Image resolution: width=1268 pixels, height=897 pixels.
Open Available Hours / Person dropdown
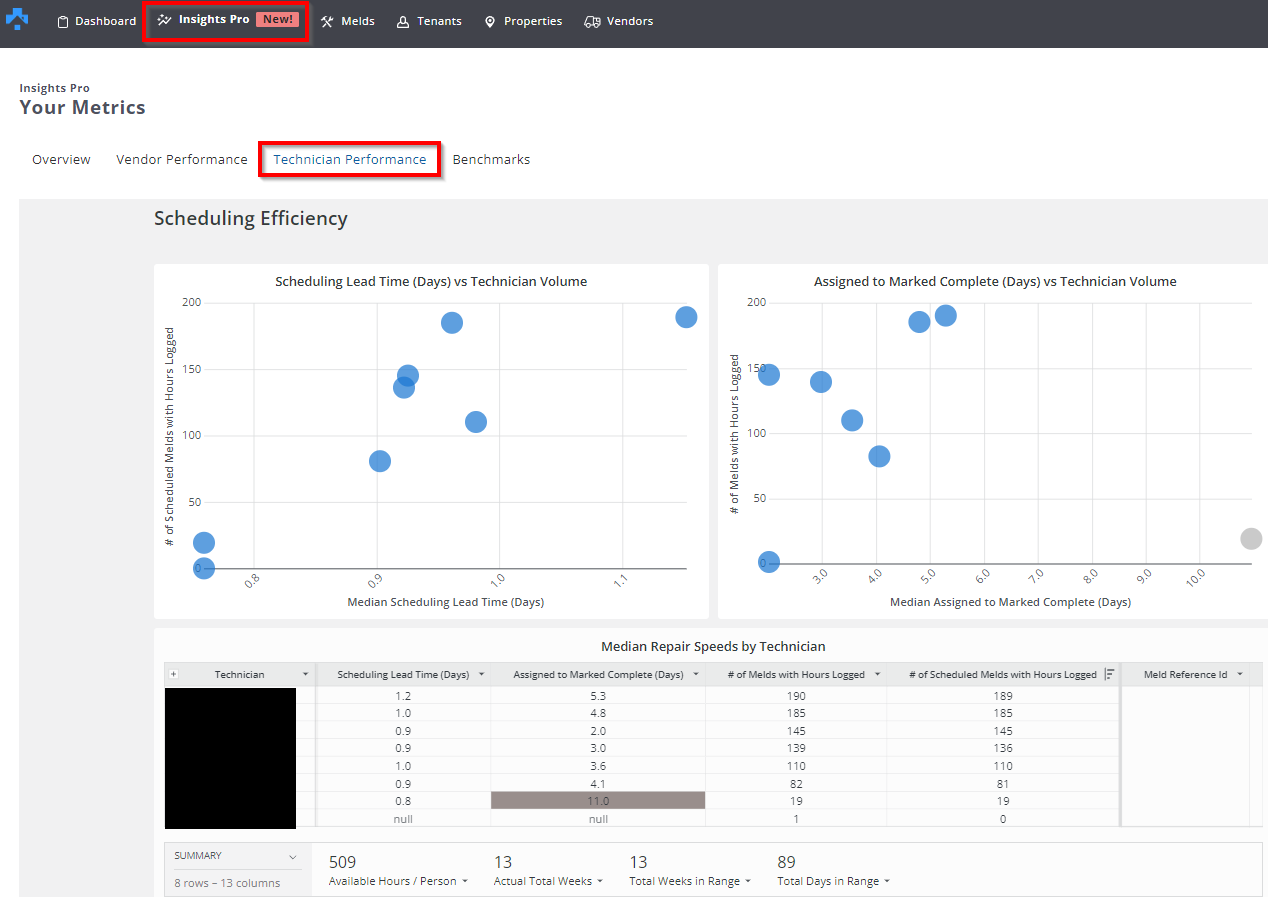click(465, 881)
